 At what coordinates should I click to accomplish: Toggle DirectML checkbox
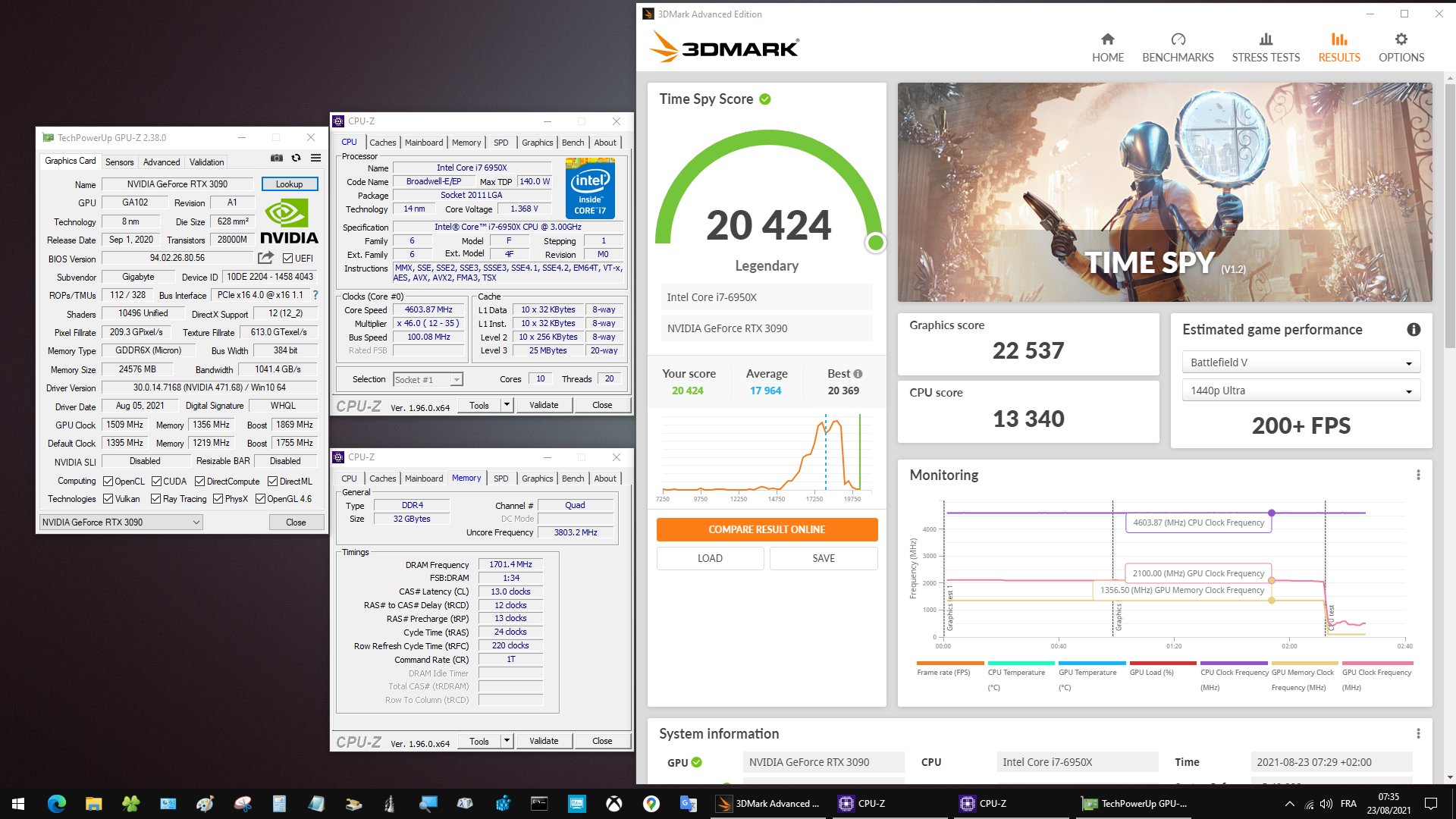272,482
